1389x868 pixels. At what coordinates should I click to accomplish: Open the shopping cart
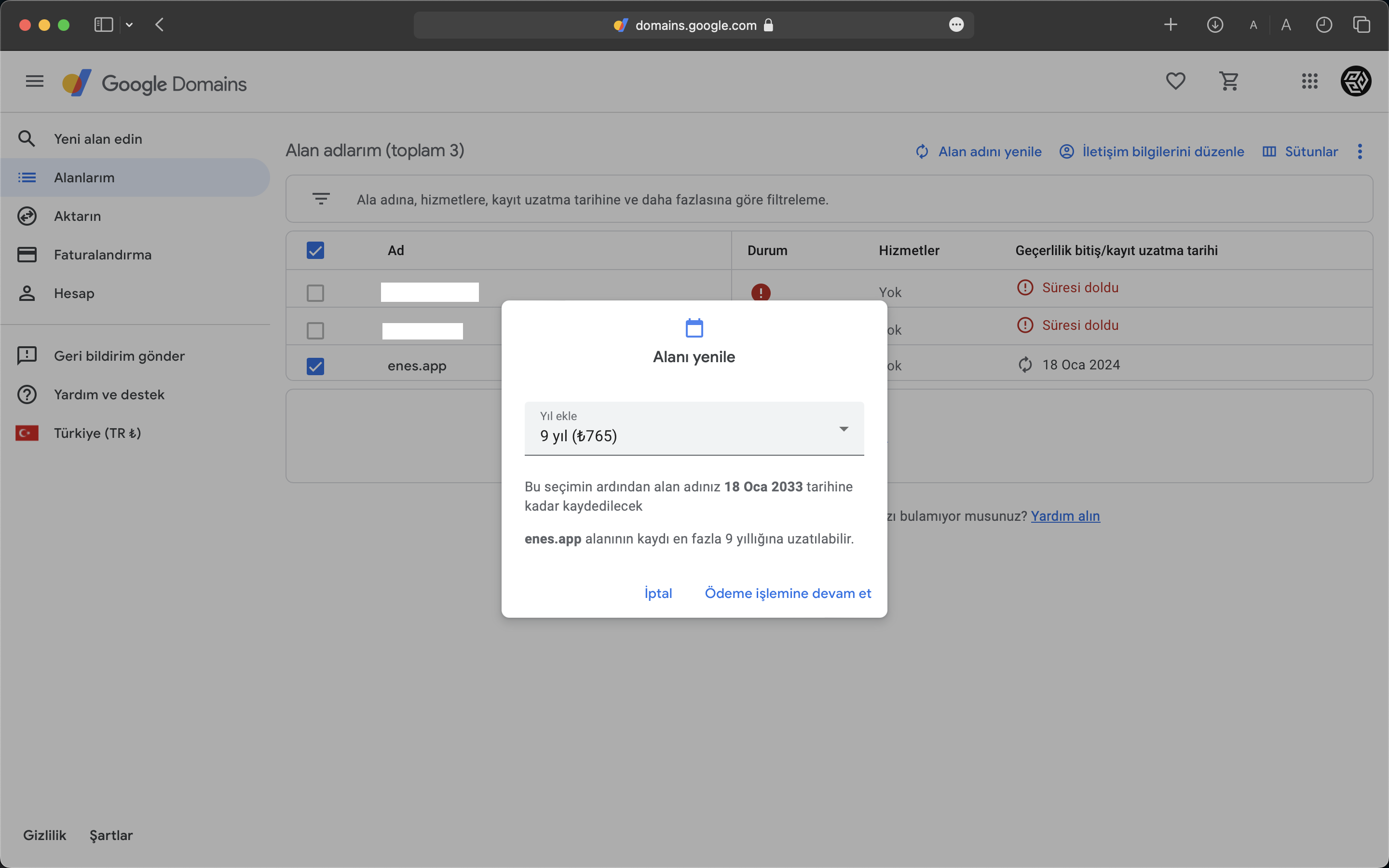(1229, 81)
